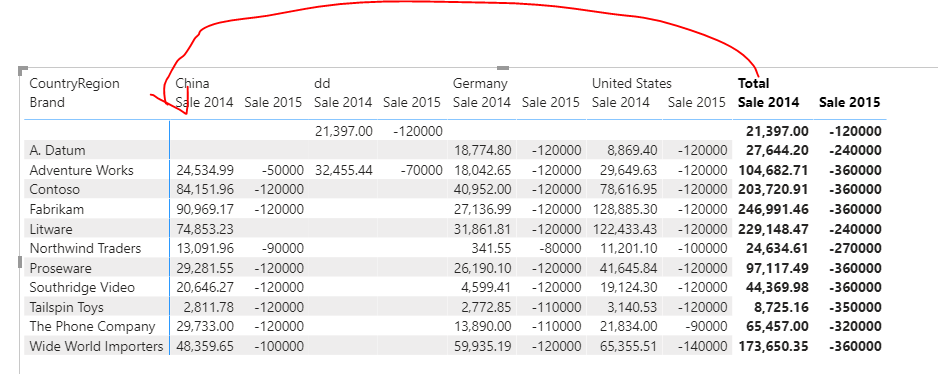
Task: Select the China column group header
Action: coord(192,83)
